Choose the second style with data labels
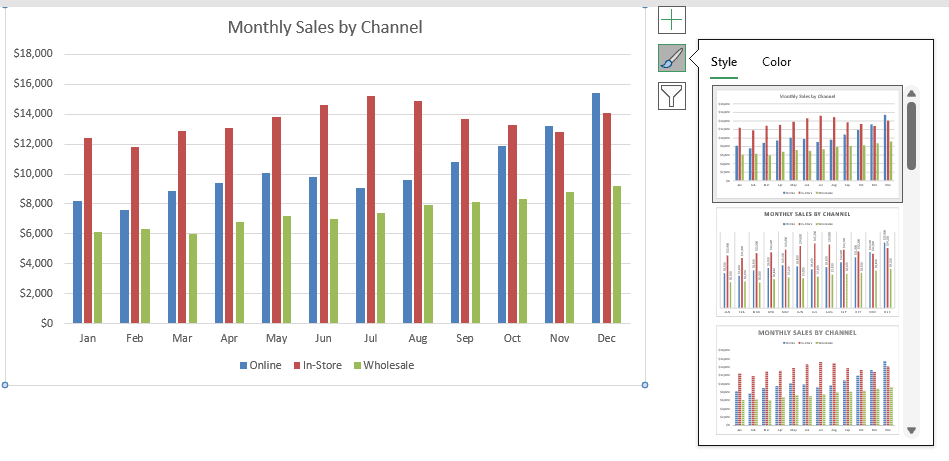The width and height of the screenshot is (949, 461). [x=807, y=262]
